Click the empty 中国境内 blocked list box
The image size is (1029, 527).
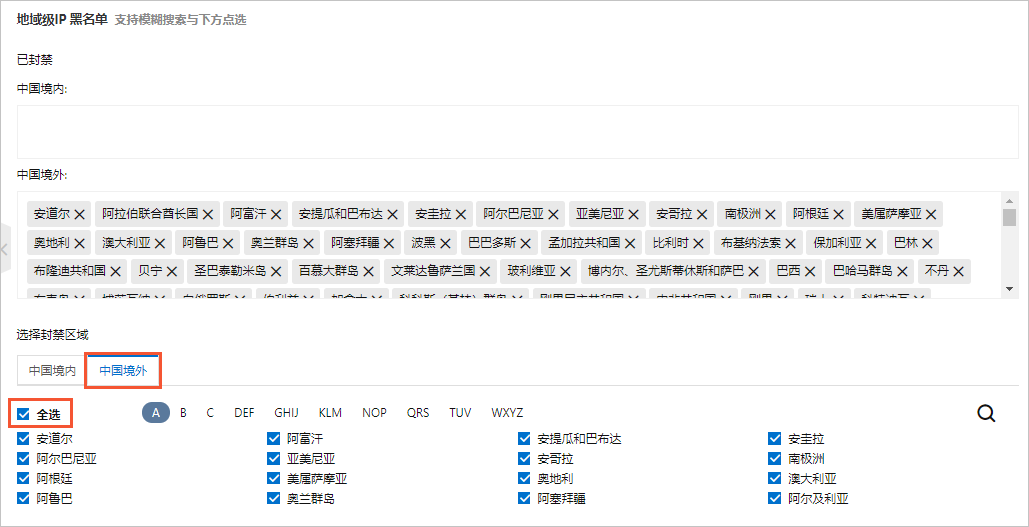point(518,131)
